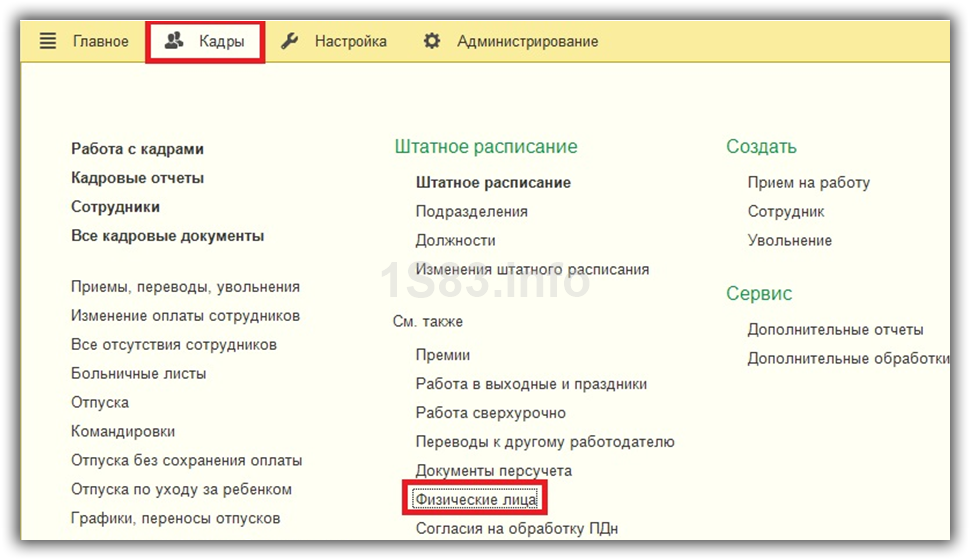The width and height of the screenshot is (970, 560).
Task: Create an Увольнение document
Action: click(789, 241)
